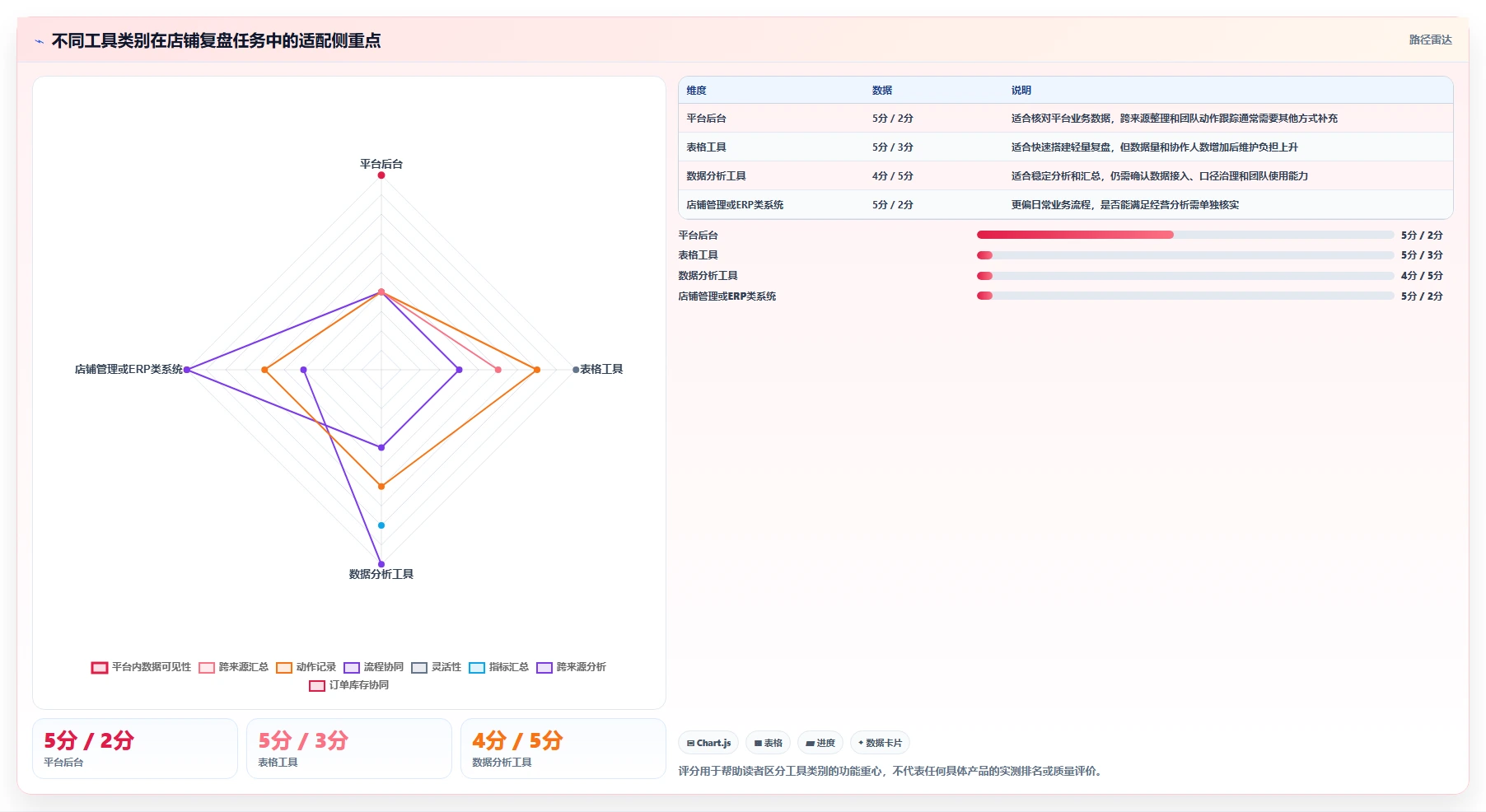
Task: Click the 店铺管理或ERP类系统 progress bar
Action: coord(1185,296)
